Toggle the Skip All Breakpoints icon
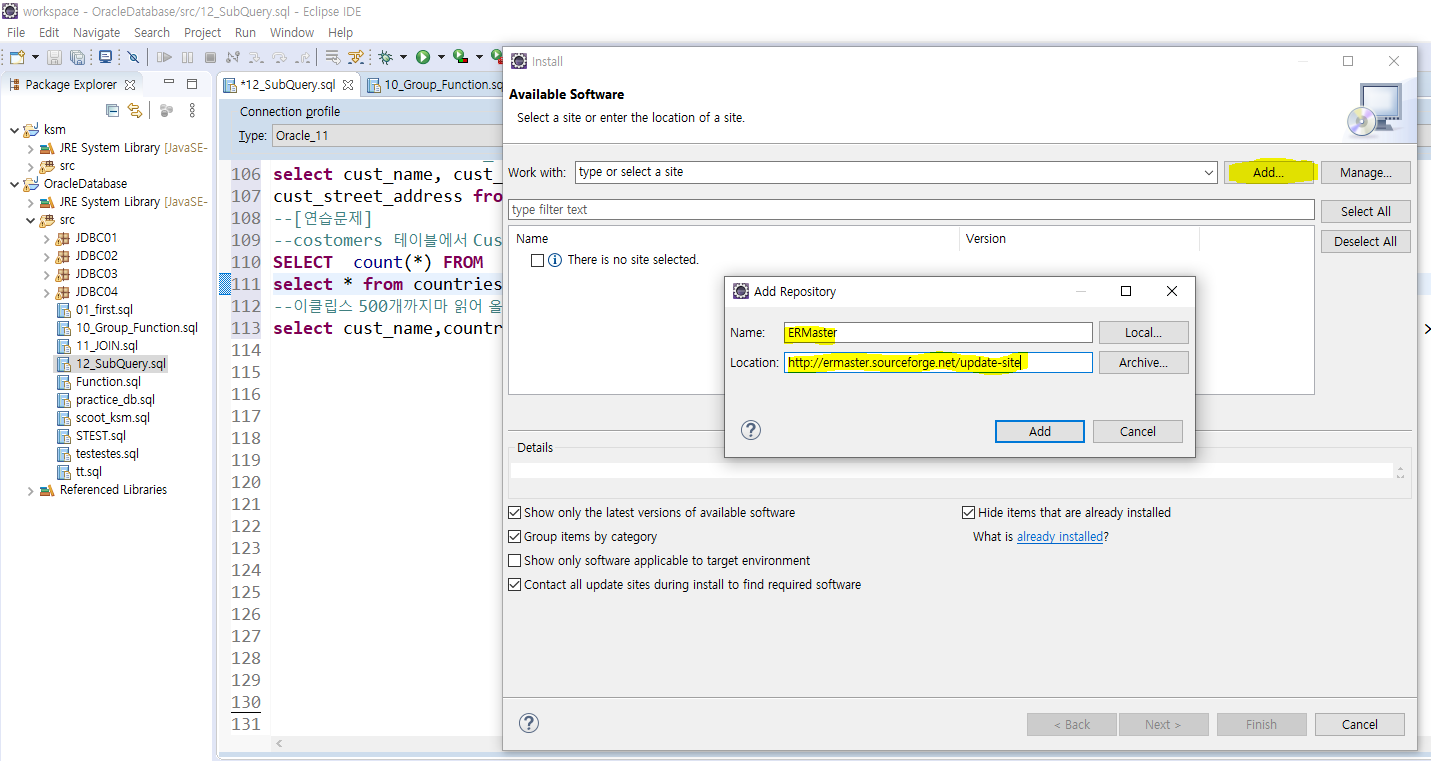 tap(133, 58)
